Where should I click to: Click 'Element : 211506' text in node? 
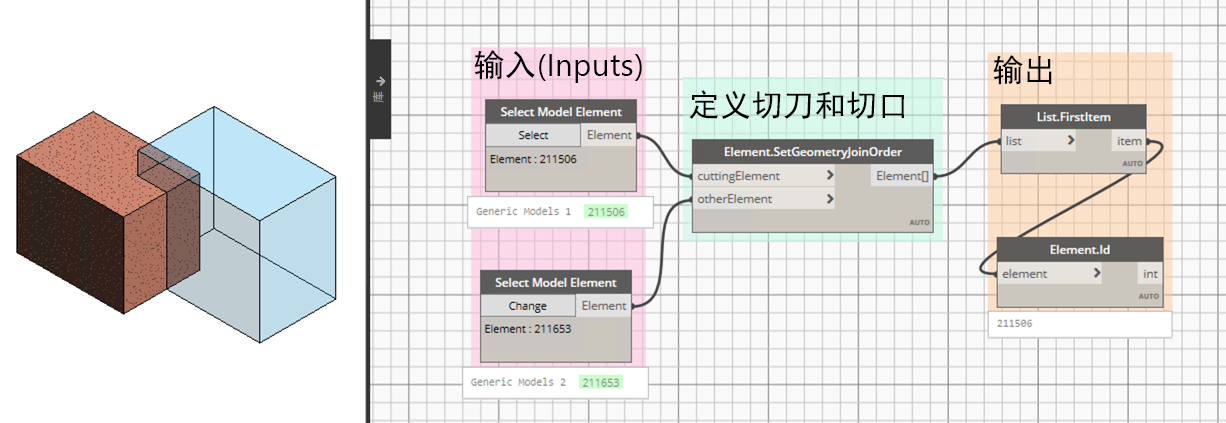[x=533, y=159]
